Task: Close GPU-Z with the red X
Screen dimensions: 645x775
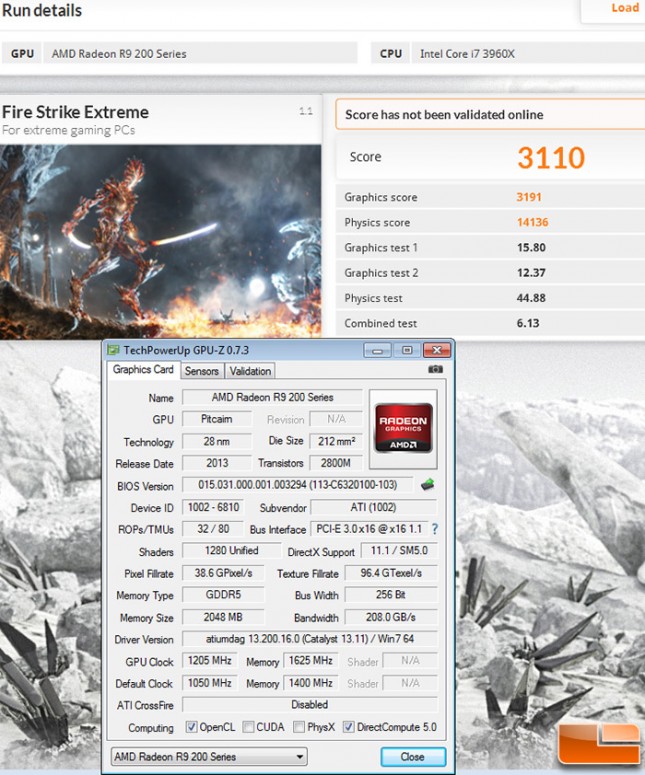Action: [436, 350]
